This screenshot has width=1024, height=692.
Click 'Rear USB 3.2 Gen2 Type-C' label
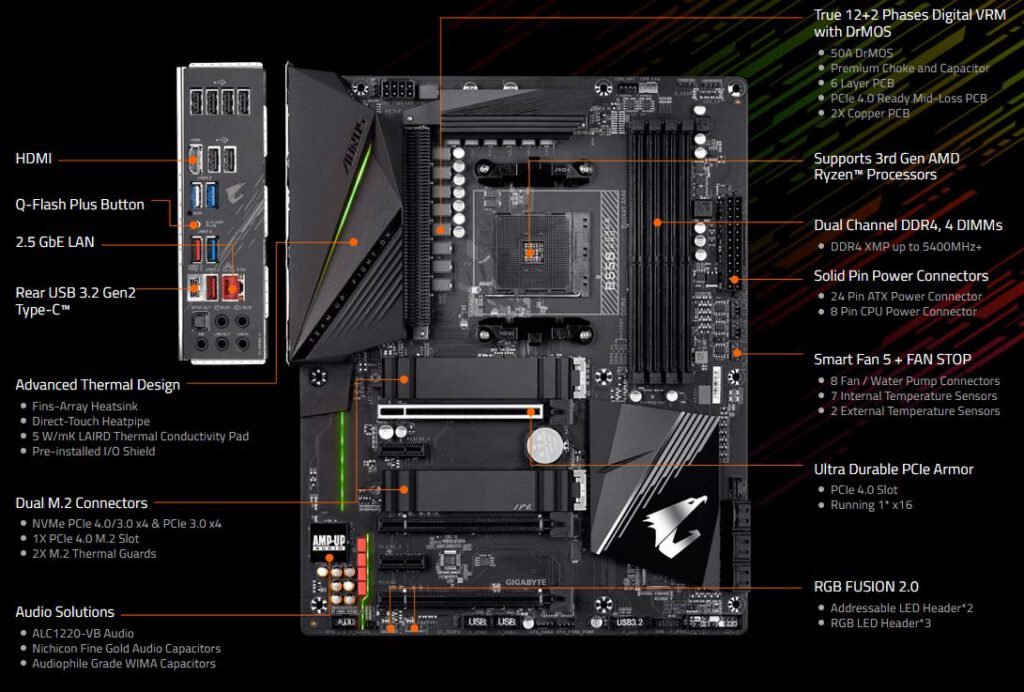76,300
